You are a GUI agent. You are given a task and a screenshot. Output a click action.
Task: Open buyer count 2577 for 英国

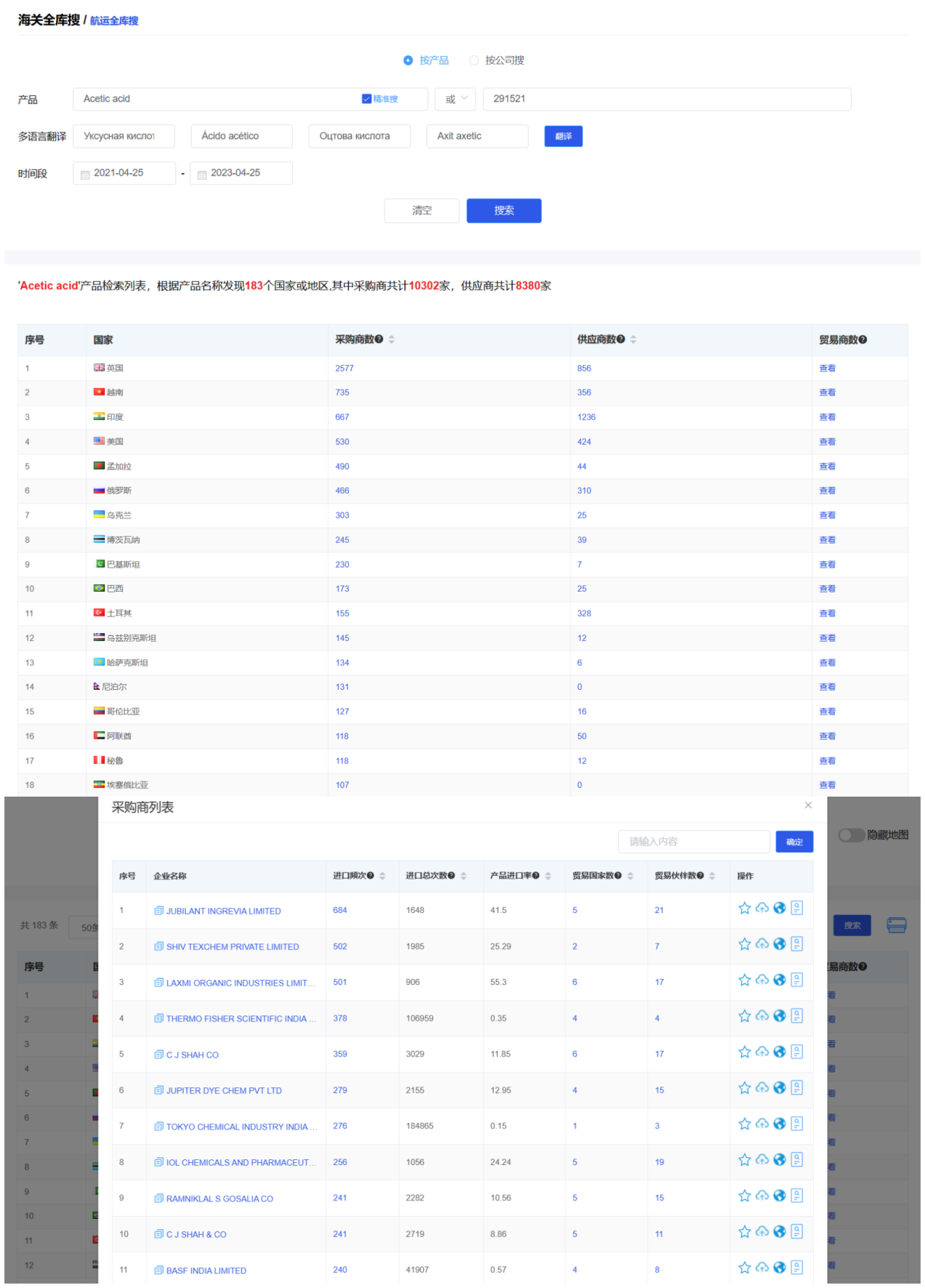click(x=344, y=369)
